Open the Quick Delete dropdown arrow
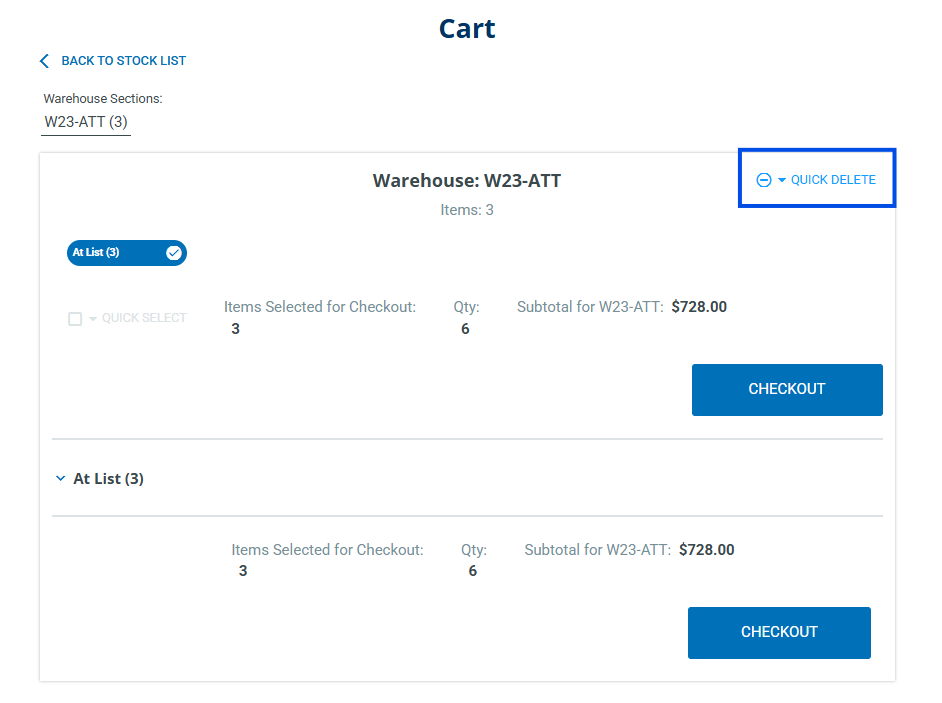 coord(782,180)
